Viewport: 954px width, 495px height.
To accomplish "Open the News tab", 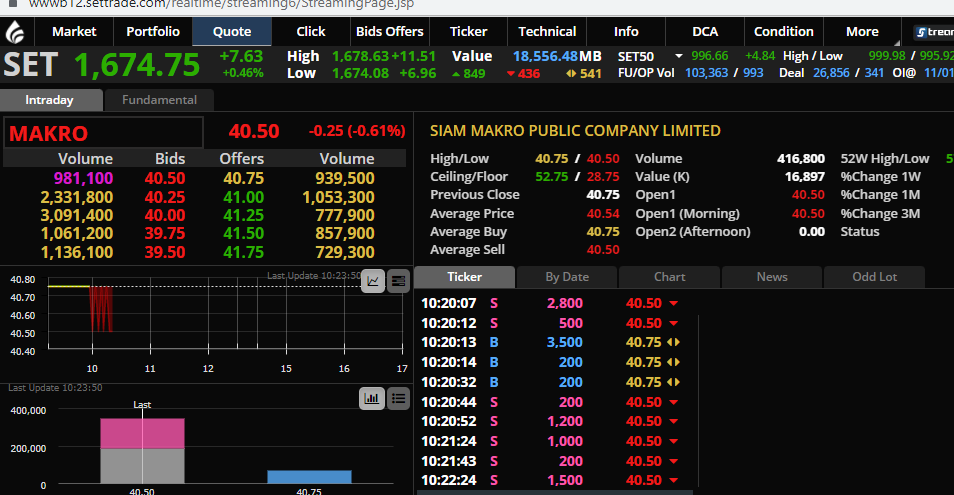I will point(772,277).
